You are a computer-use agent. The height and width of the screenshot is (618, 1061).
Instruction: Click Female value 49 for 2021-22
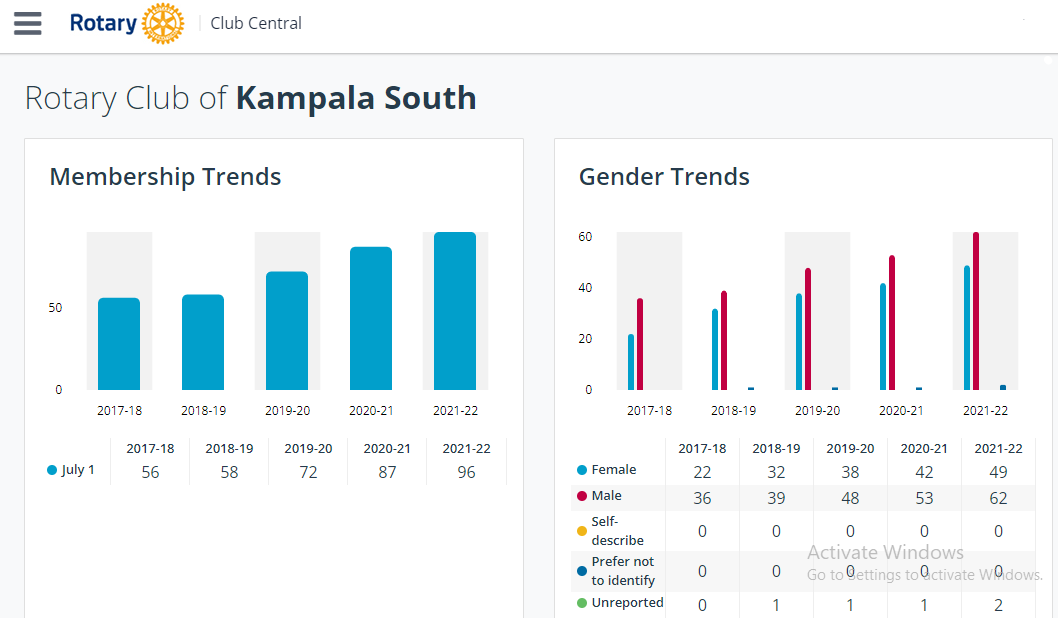coord(999,472)
